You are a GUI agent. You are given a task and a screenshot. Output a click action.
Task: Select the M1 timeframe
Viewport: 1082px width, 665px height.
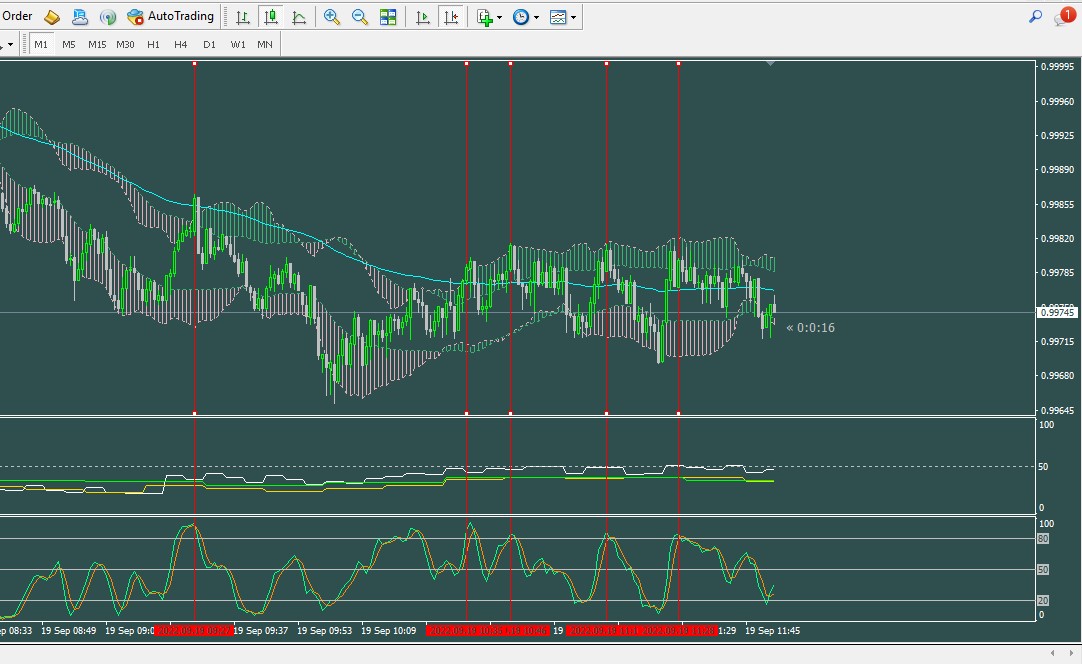[41, 44]
